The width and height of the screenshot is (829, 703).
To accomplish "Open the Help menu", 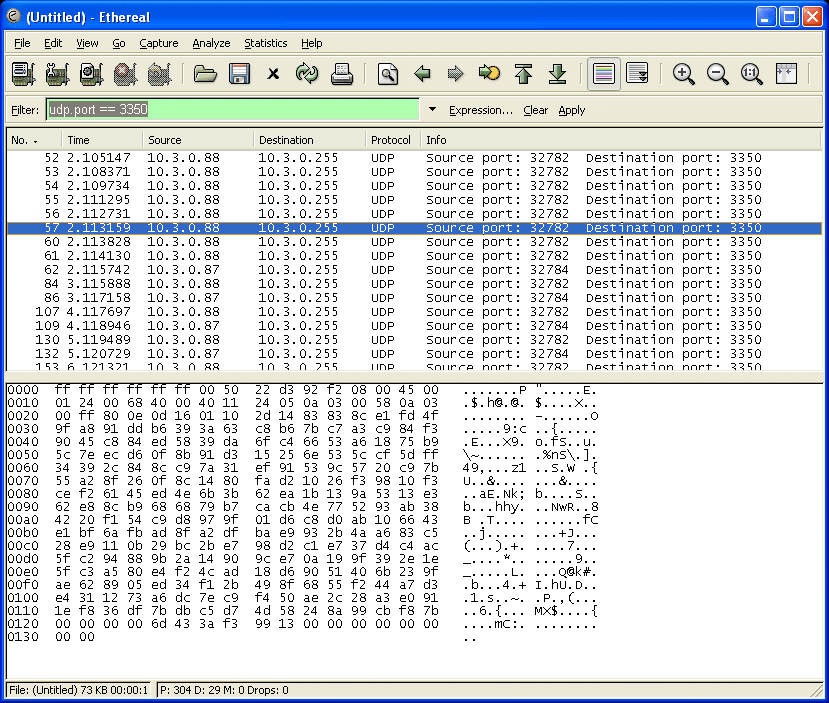I will click(311, 43).
